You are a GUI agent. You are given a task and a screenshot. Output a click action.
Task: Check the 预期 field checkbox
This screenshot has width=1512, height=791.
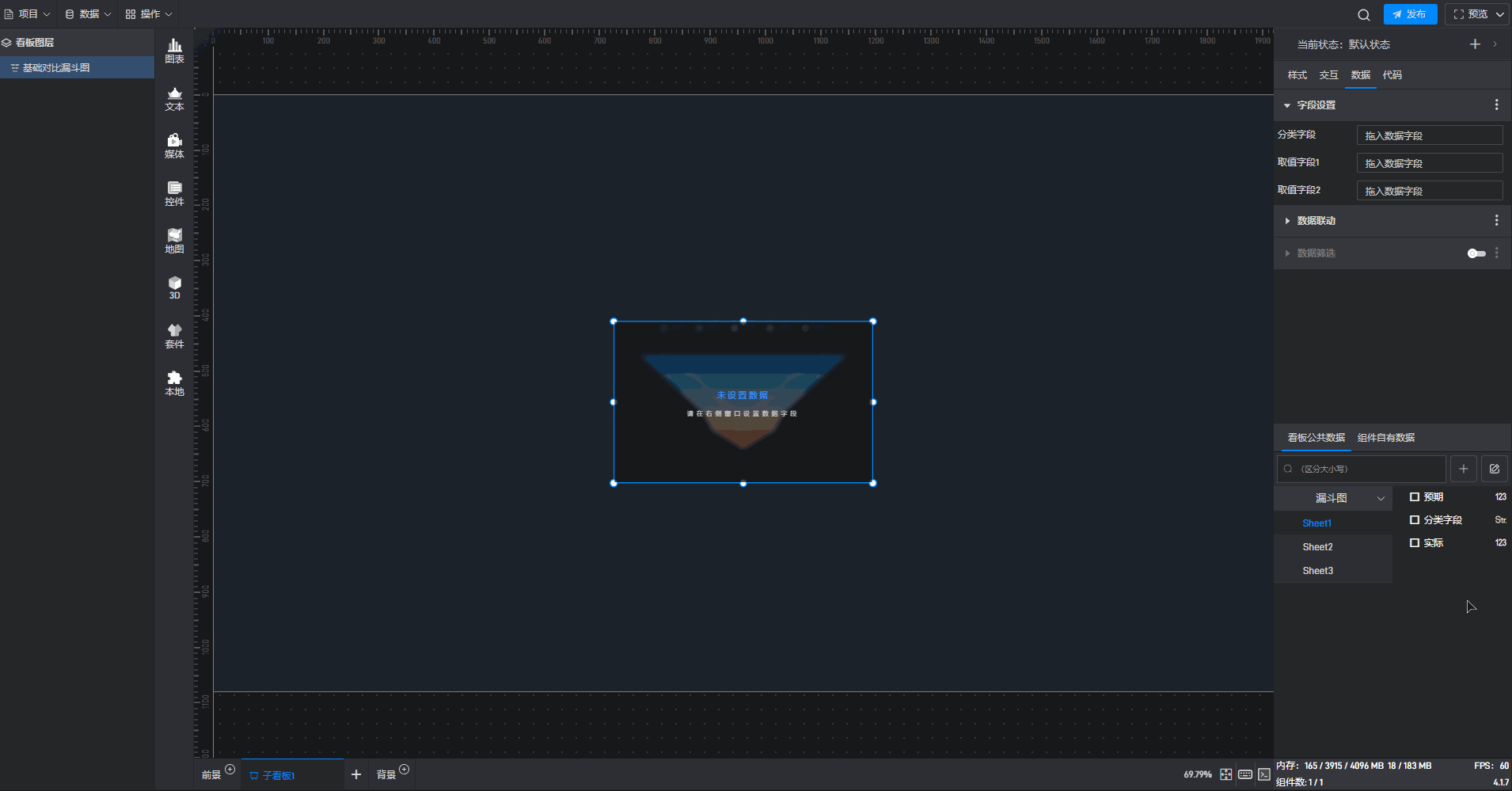[1414, 497]
